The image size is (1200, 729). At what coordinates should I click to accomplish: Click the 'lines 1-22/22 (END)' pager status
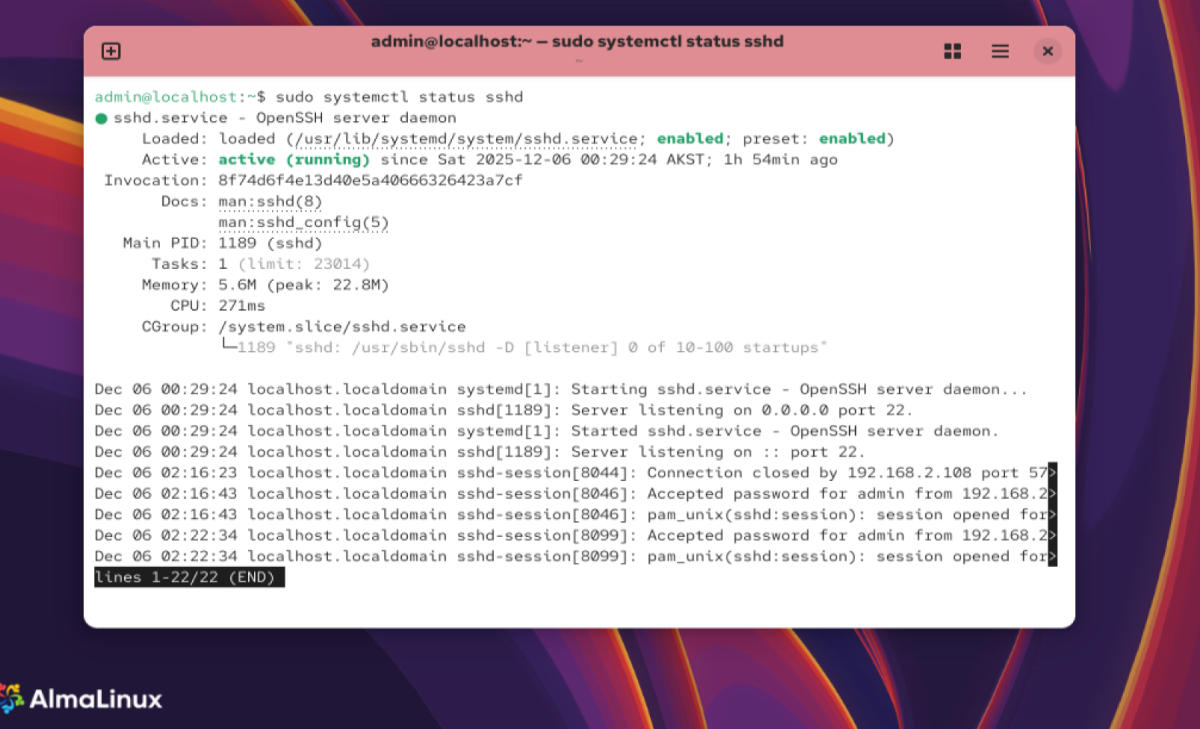(189, 578)
